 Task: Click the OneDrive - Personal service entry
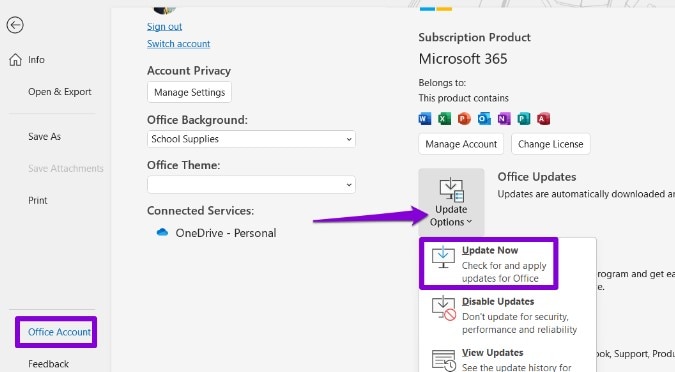pos(216,233)
